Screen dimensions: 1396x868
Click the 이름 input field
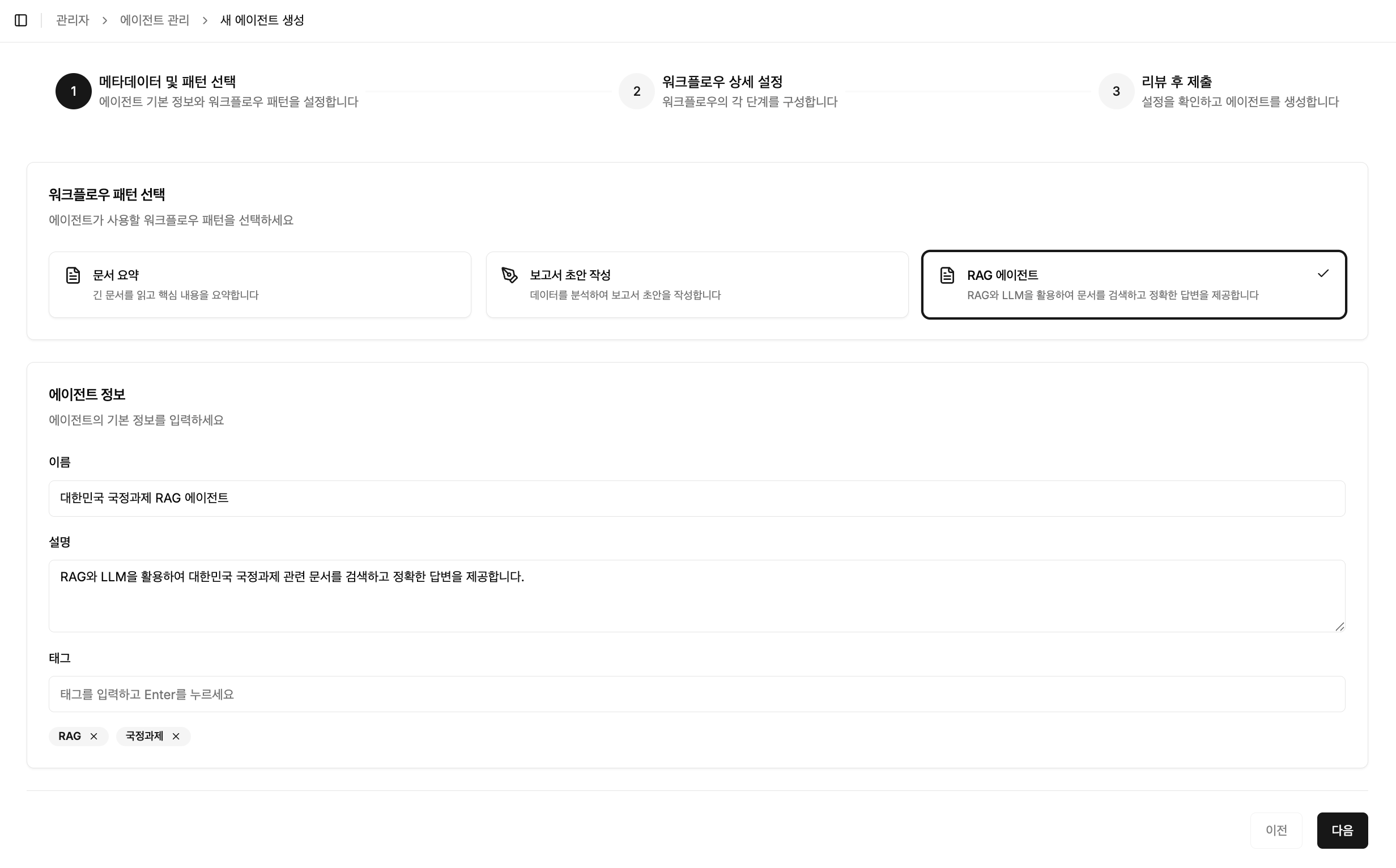point(696,498)
